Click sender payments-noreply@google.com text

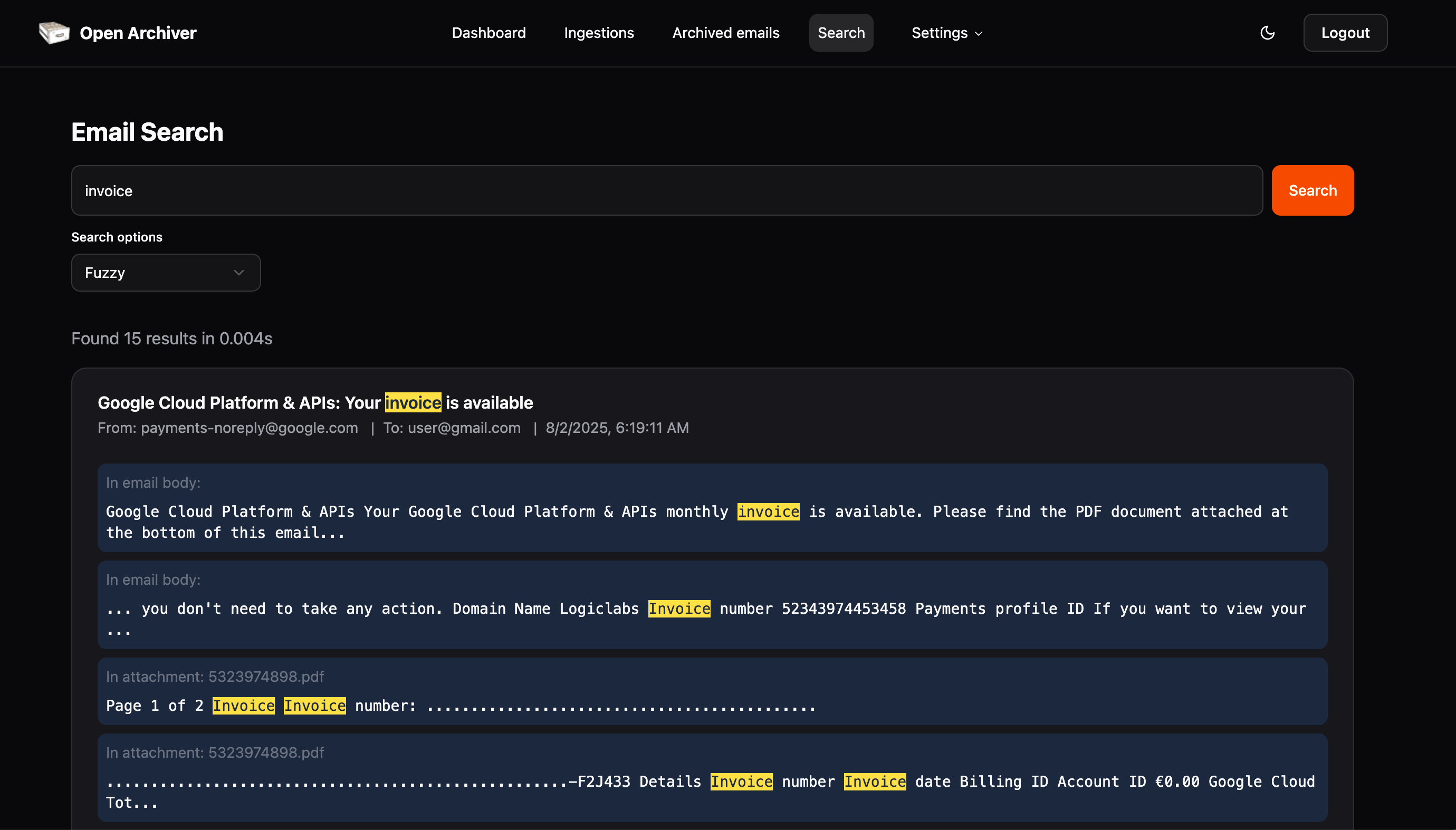point(249,428)
